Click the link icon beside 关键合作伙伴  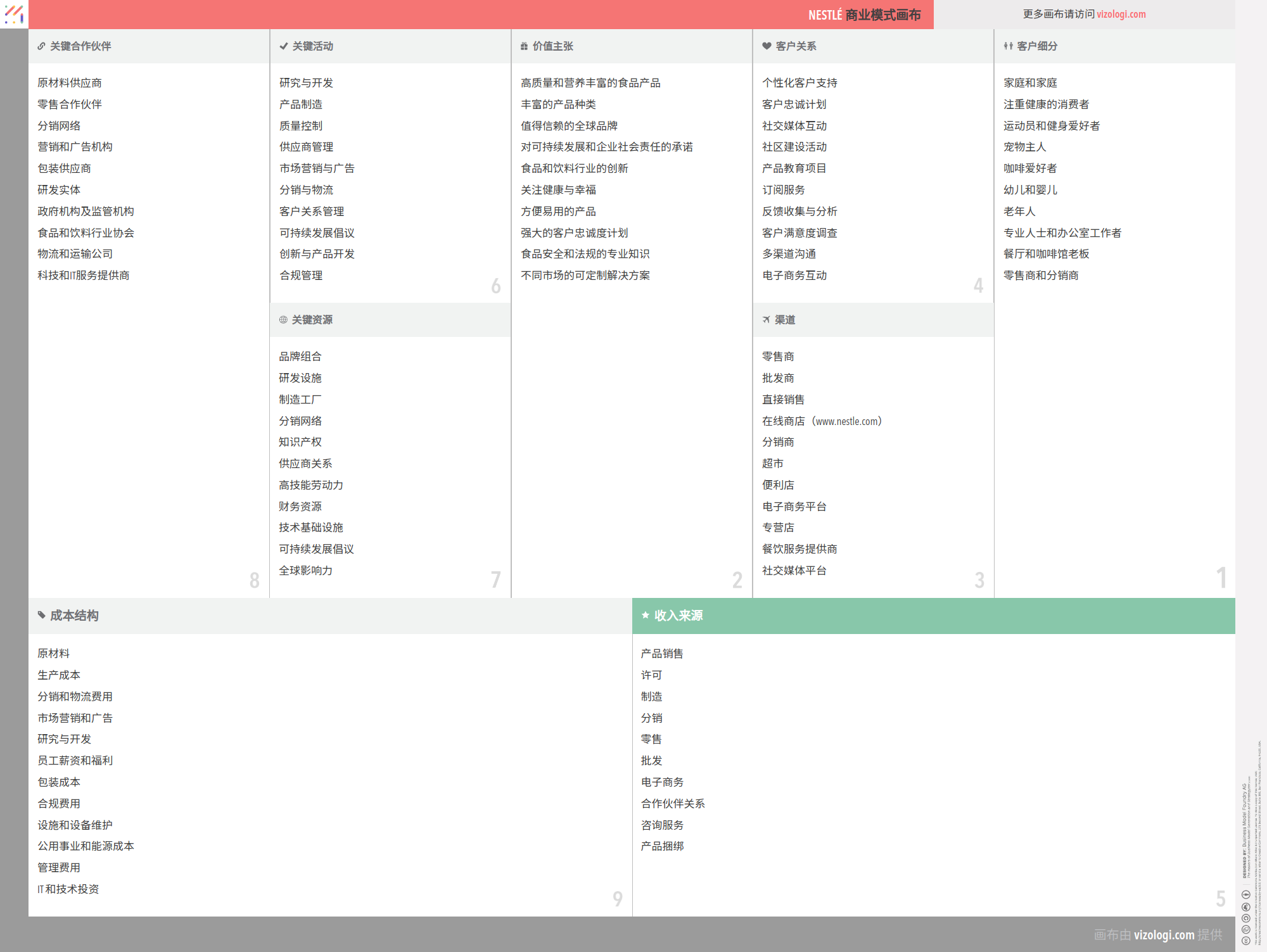tap(41, 46)
